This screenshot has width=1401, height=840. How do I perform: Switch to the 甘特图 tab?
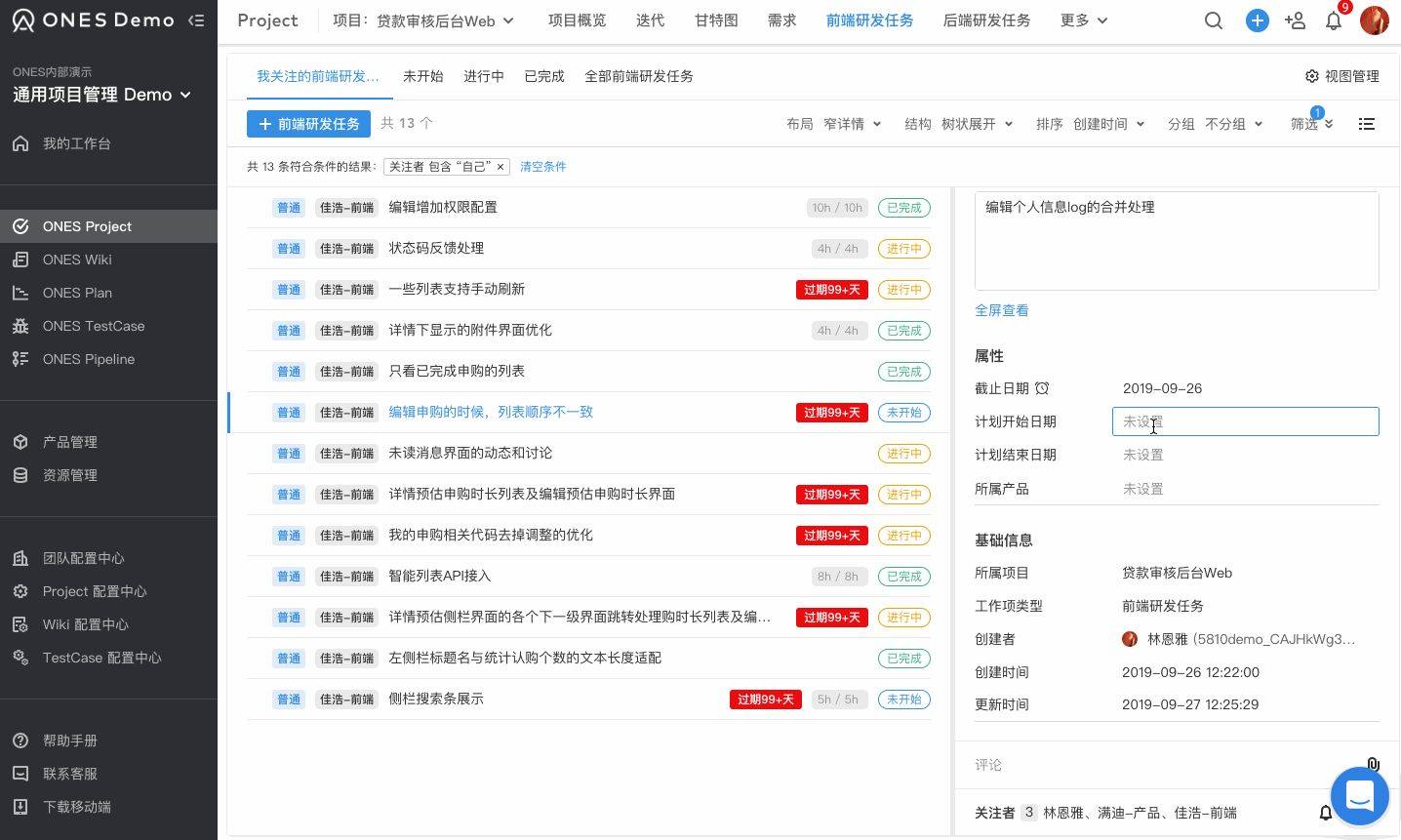pyautogui.click(x=716, y=20)
